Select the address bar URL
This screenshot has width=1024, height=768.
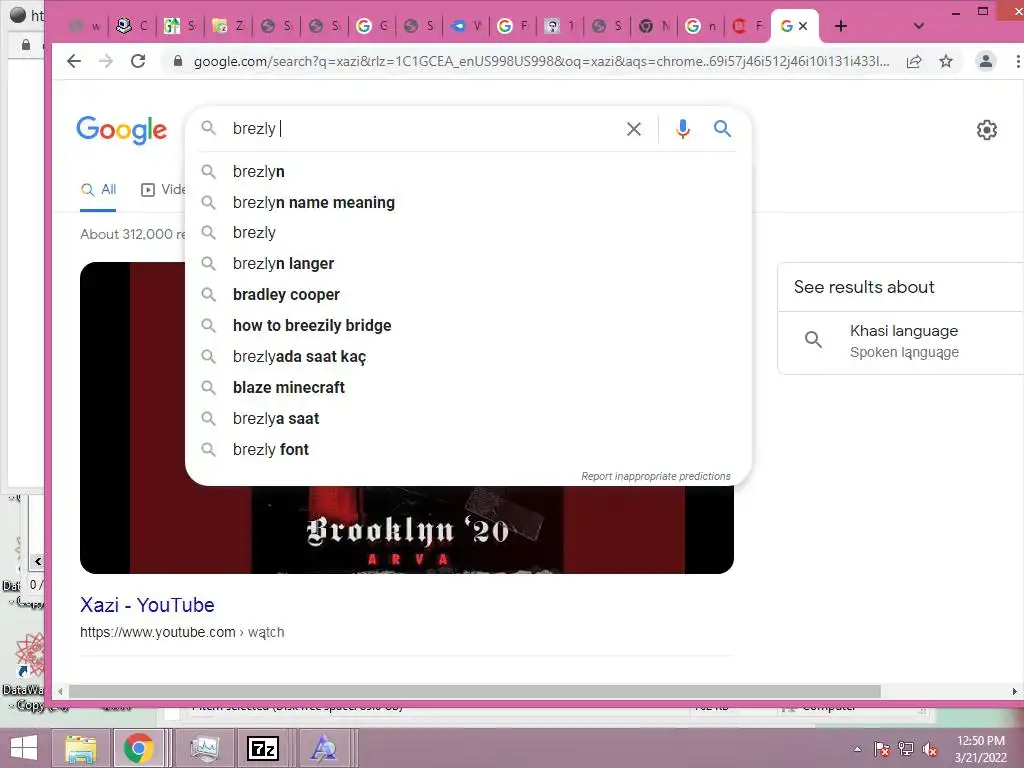(x=541, y=61)
